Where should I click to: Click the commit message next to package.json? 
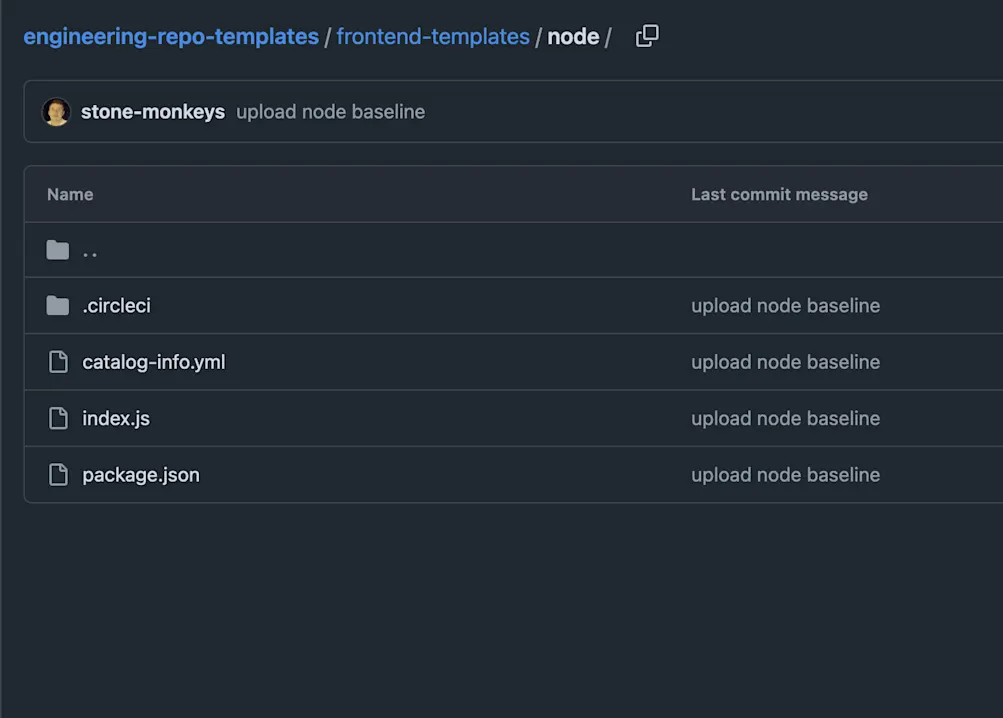pos(785,474)
